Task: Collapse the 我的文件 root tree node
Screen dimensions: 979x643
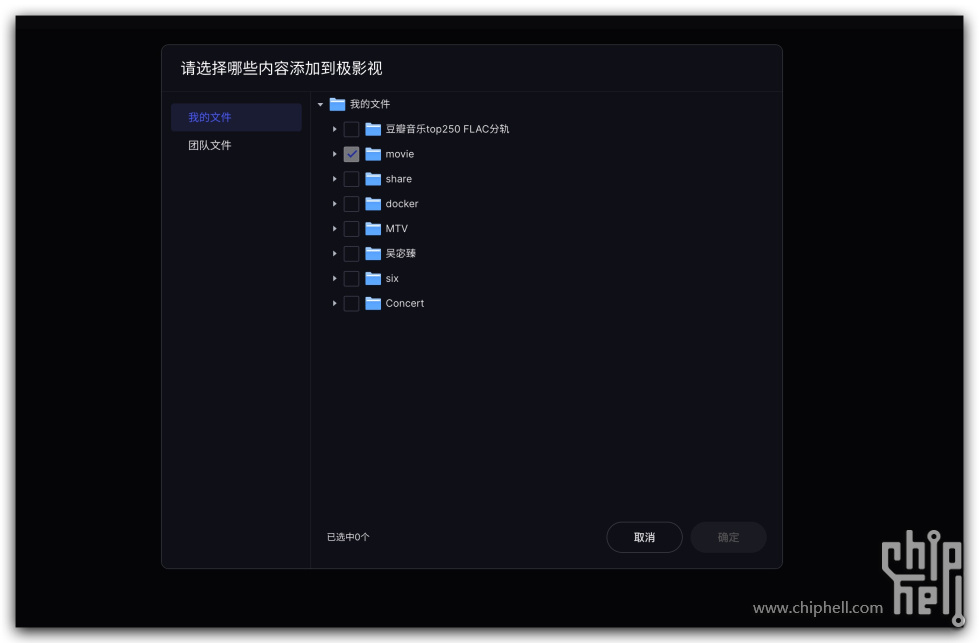Action: click(x=320, y=104)
